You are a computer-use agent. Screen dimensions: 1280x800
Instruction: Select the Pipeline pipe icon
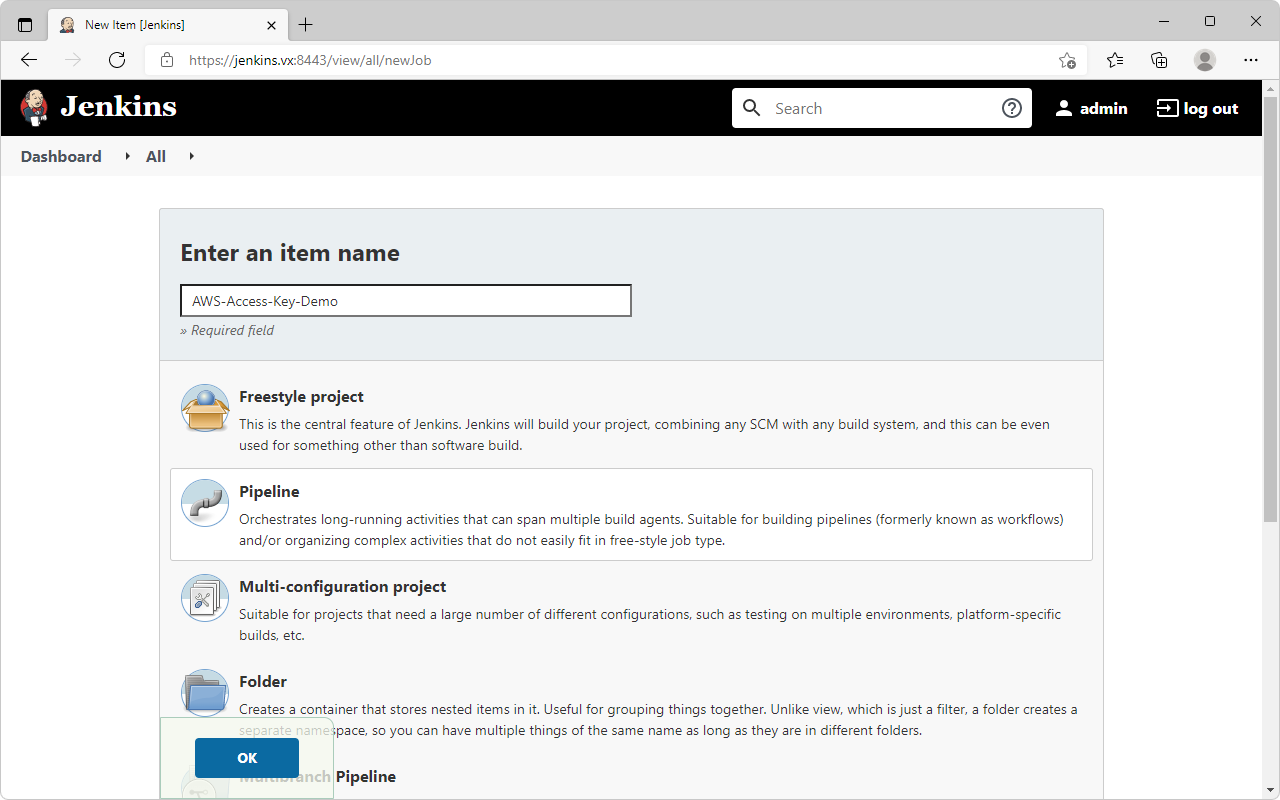pos(205,503)
